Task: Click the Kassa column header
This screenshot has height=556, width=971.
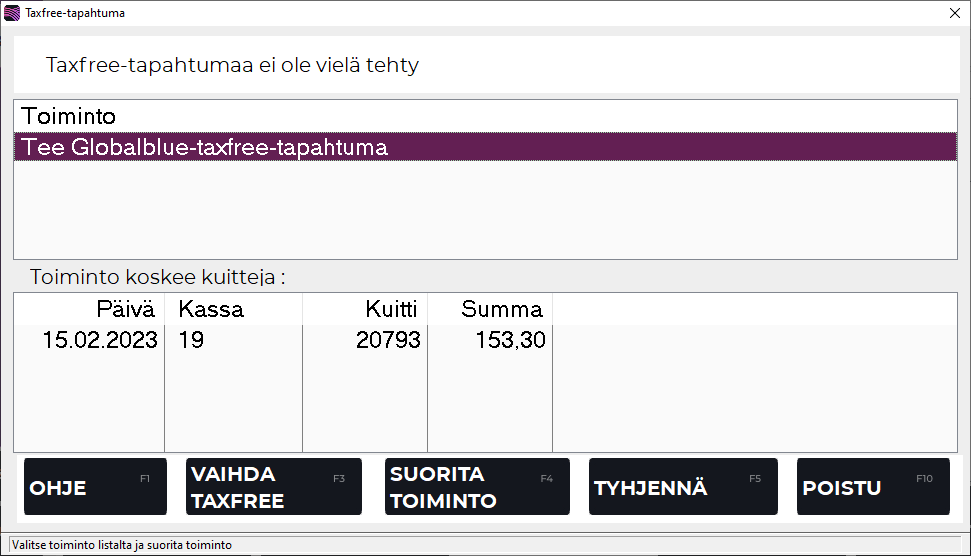Action: tap(210, 309)
